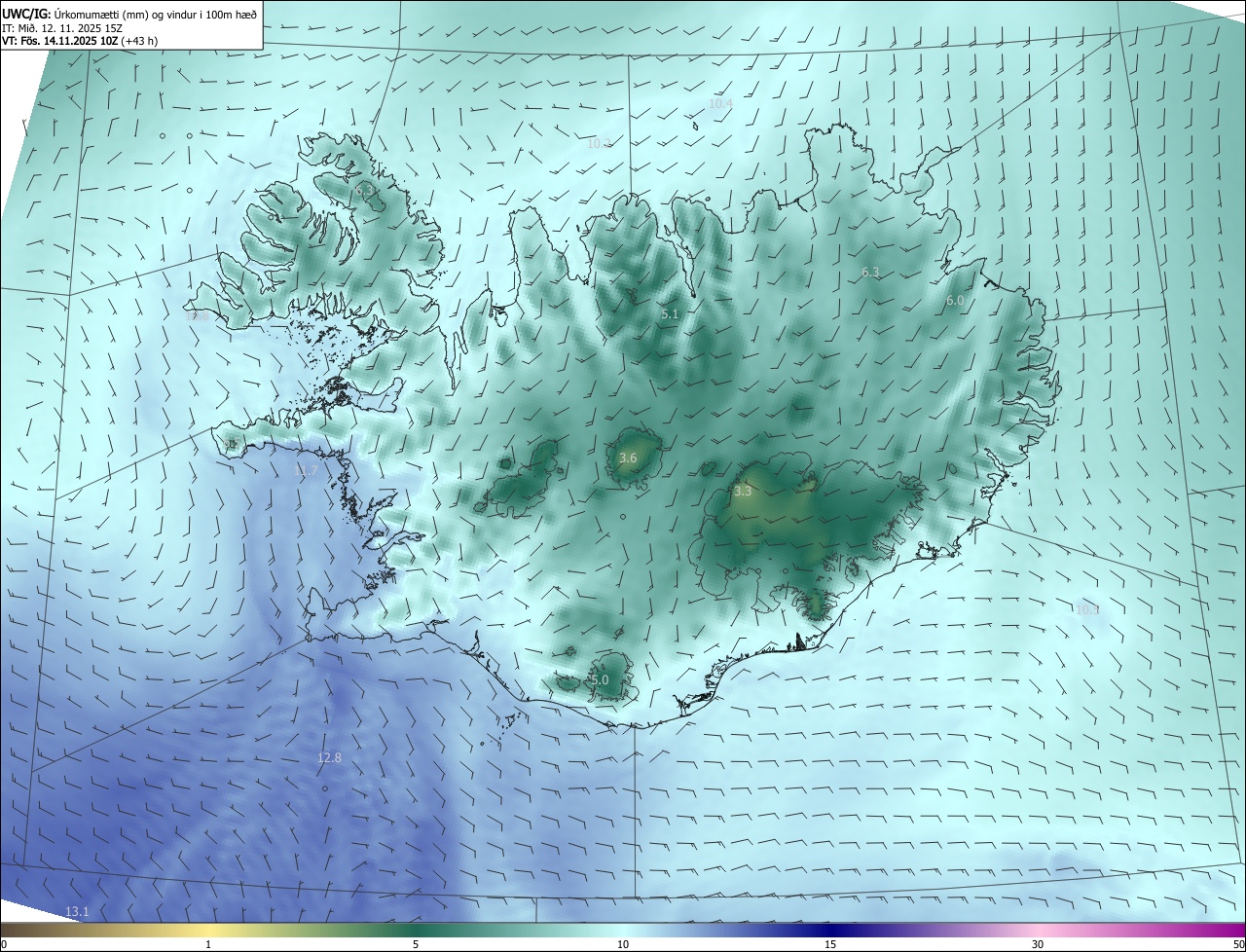Click the 5.0 value near the south coast
The width and height of the screenshot is (1246, 952).
click(600, 679)
